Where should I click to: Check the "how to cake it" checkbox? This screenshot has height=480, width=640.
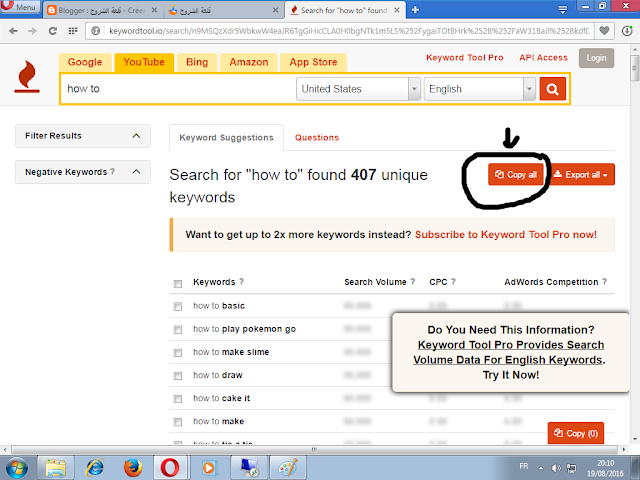coord(178,399)
